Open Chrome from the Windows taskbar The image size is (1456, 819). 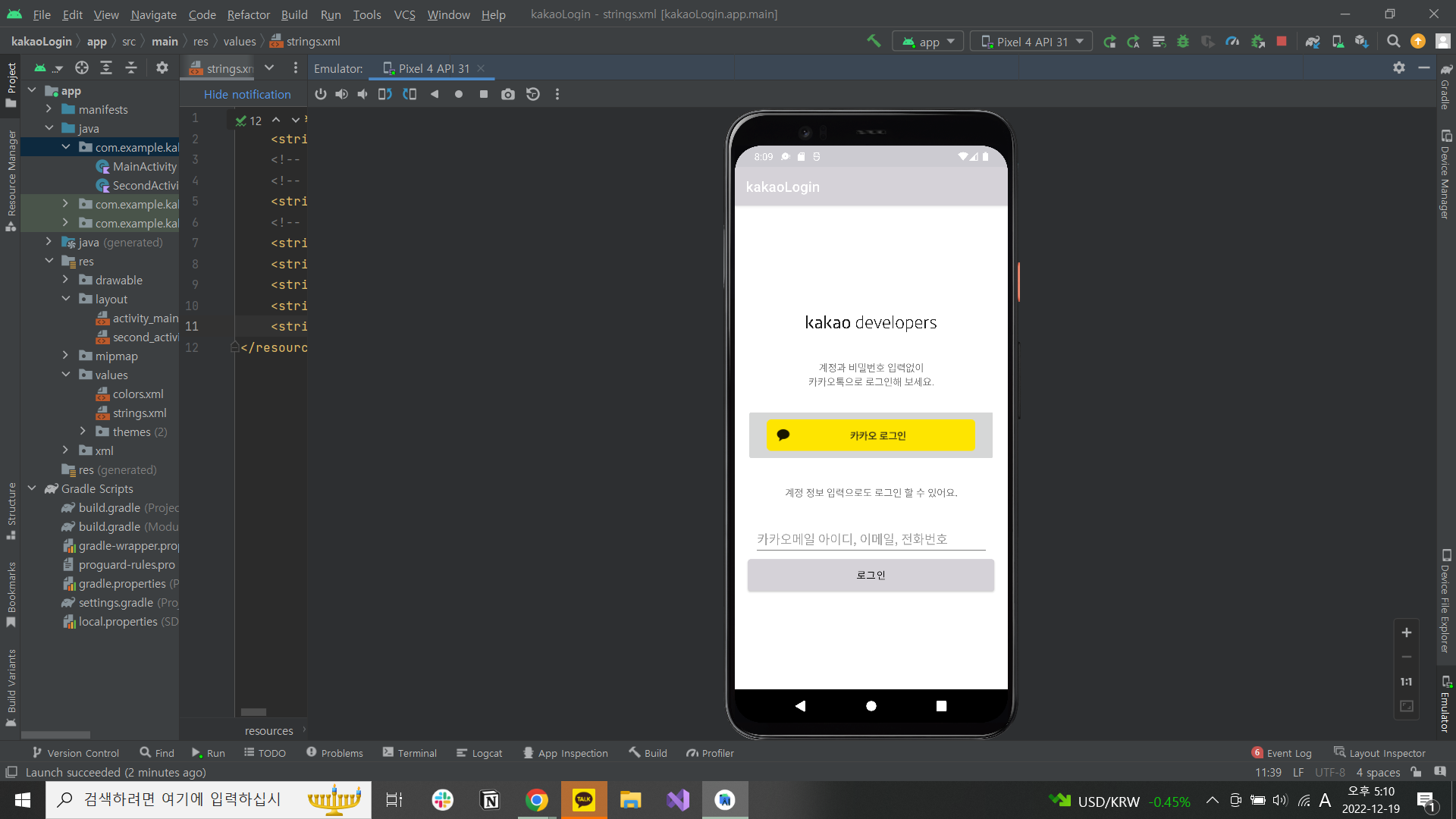537,800
